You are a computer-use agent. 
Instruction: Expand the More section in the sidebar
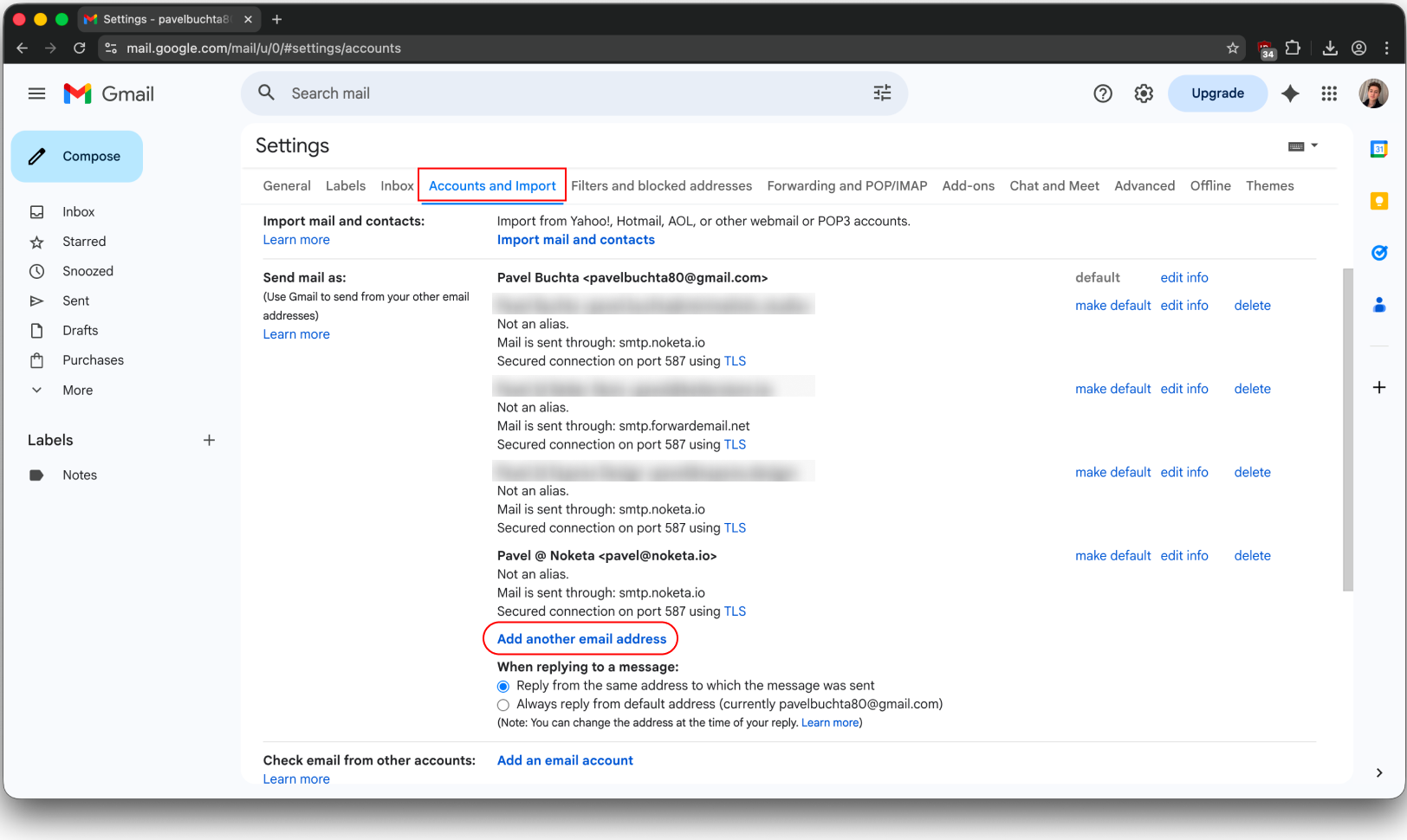click(x=77, y=390)
